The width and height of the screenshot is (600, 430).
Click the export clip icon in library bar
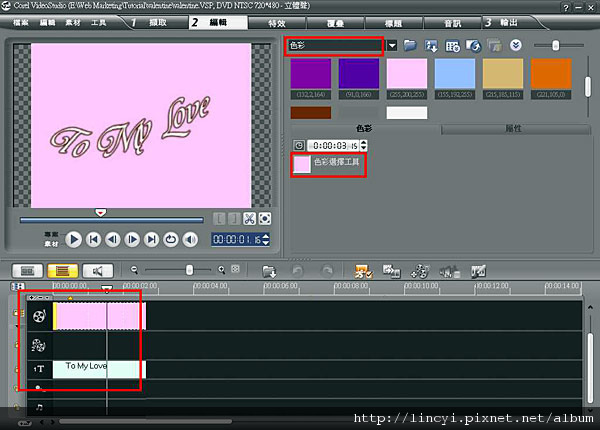(x=473, y=46)
